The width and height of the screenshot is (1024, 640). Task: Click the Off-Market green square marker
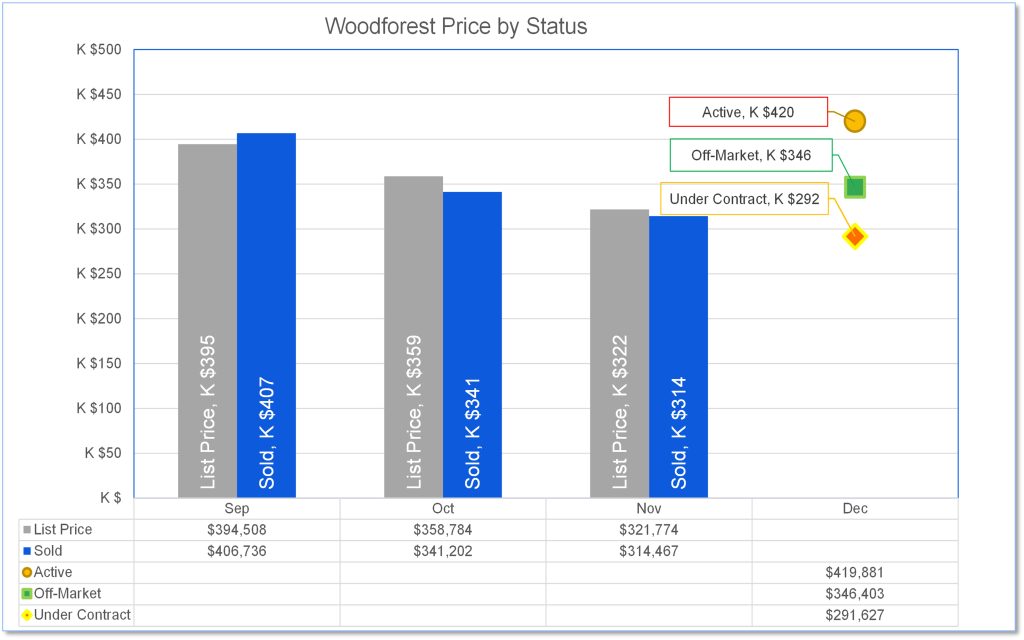coord(855,187)
